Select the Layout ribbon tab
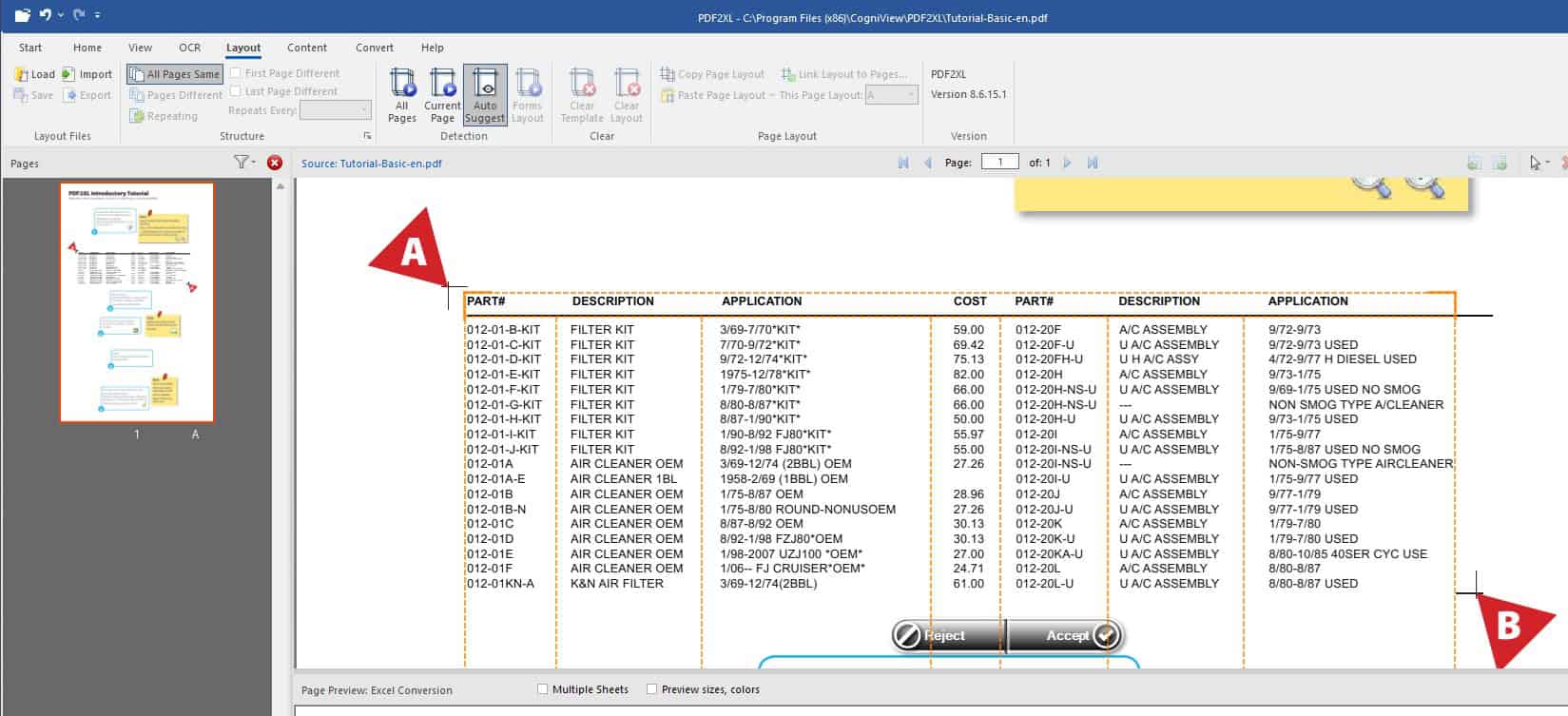 pos(243,48)
